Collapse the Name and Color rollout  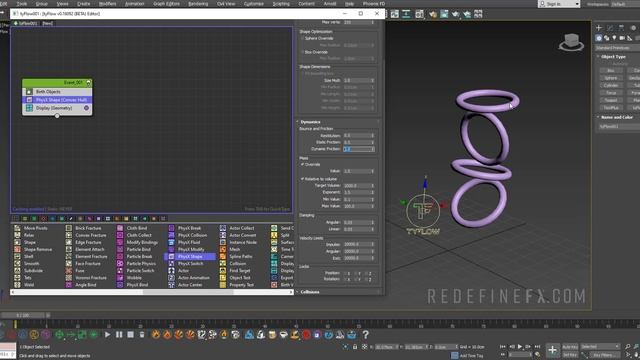616,117
